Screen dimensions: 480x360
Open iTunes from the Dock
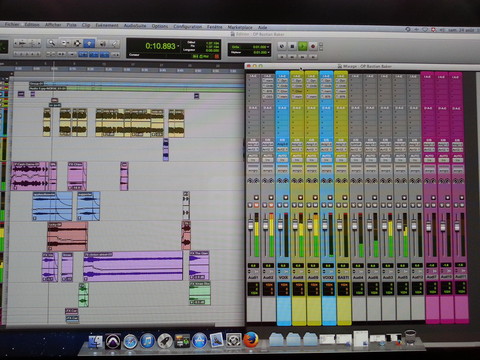(147, 341)
